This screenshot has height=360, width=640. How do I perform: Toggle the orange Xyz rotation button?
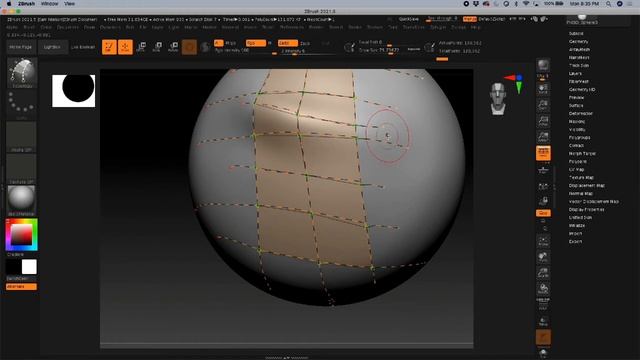(x=543, y=213)
